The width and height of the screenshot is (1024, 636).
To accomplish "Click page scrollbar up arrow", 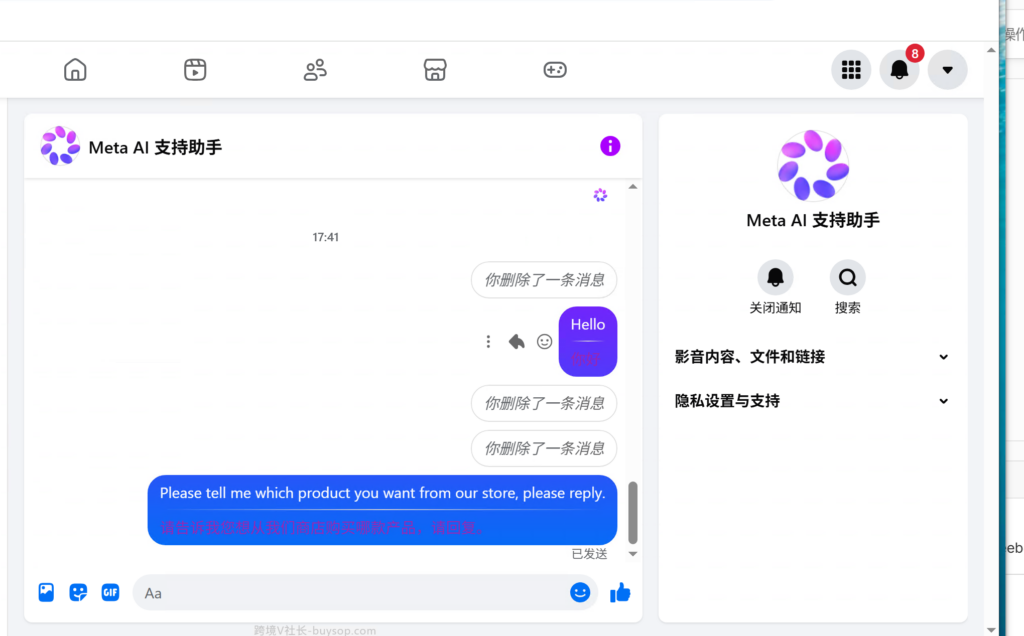I will pos(991,50).
